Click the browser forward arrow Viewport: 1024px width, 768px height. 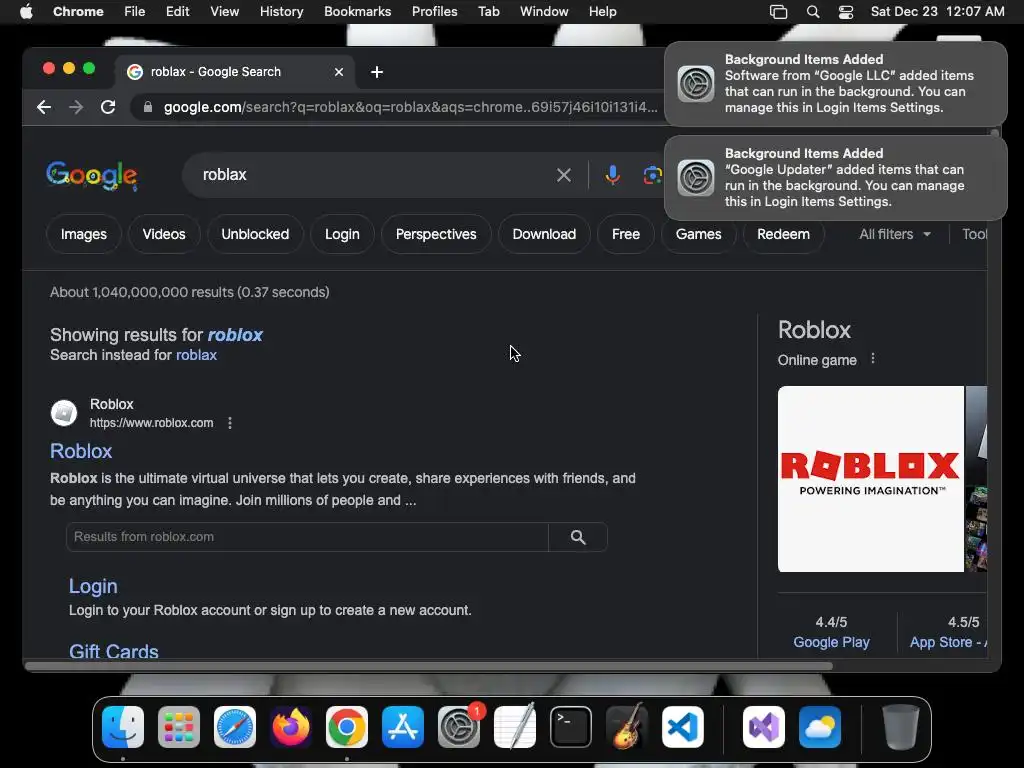tap(76, 107)
